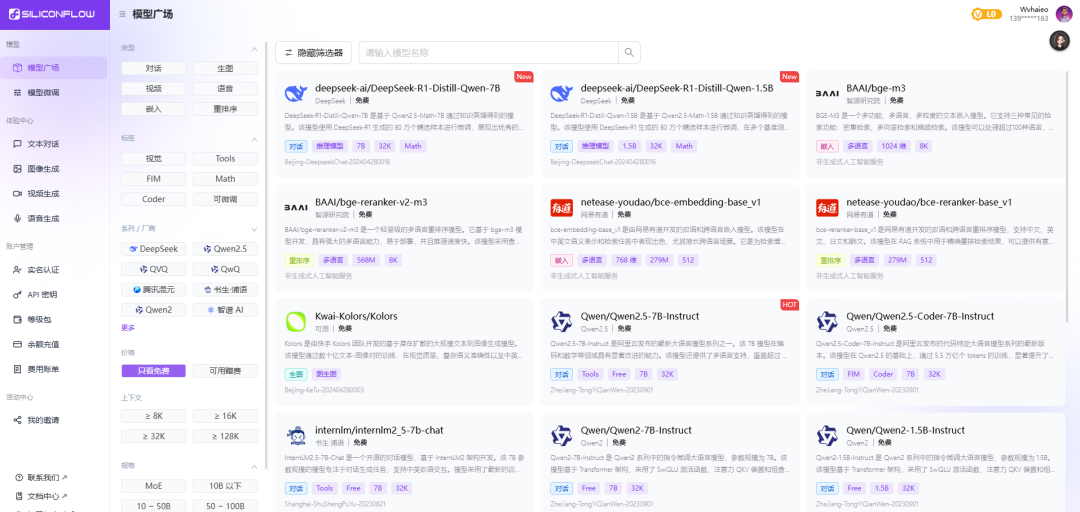Viewport: 1080px width, 512px height.
Task: Toggle the 可用赠费 price filter
Action: [x=225, y=371]
